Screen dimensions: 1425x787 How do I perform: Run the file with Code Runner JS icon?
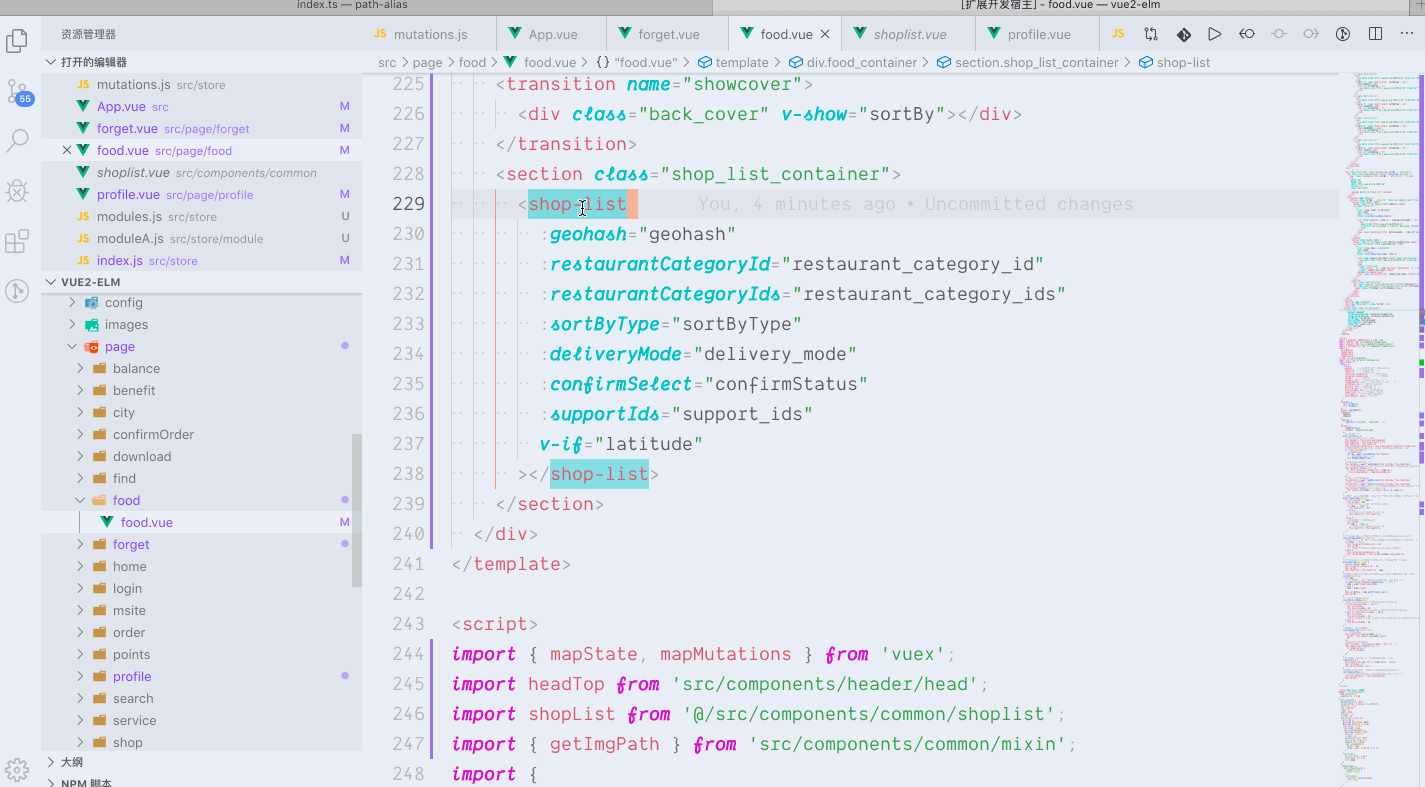tap(1117, 33)
